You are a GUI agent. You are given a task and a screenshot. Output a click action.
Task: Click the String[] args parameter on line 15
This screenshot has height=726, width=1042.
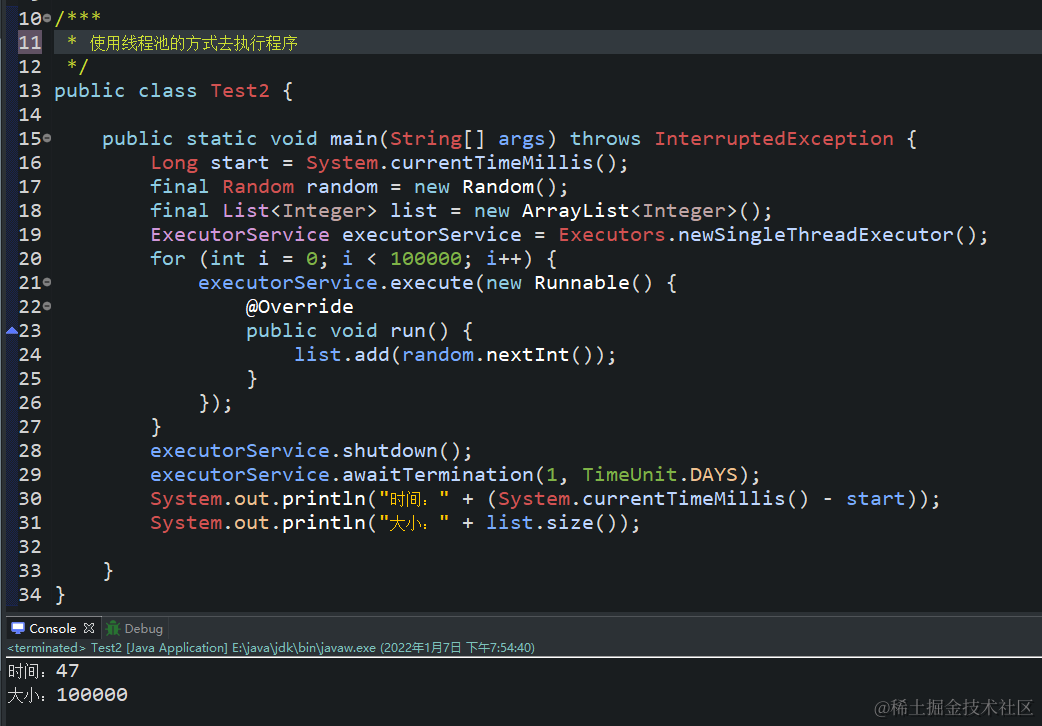(x=467, y=139)
